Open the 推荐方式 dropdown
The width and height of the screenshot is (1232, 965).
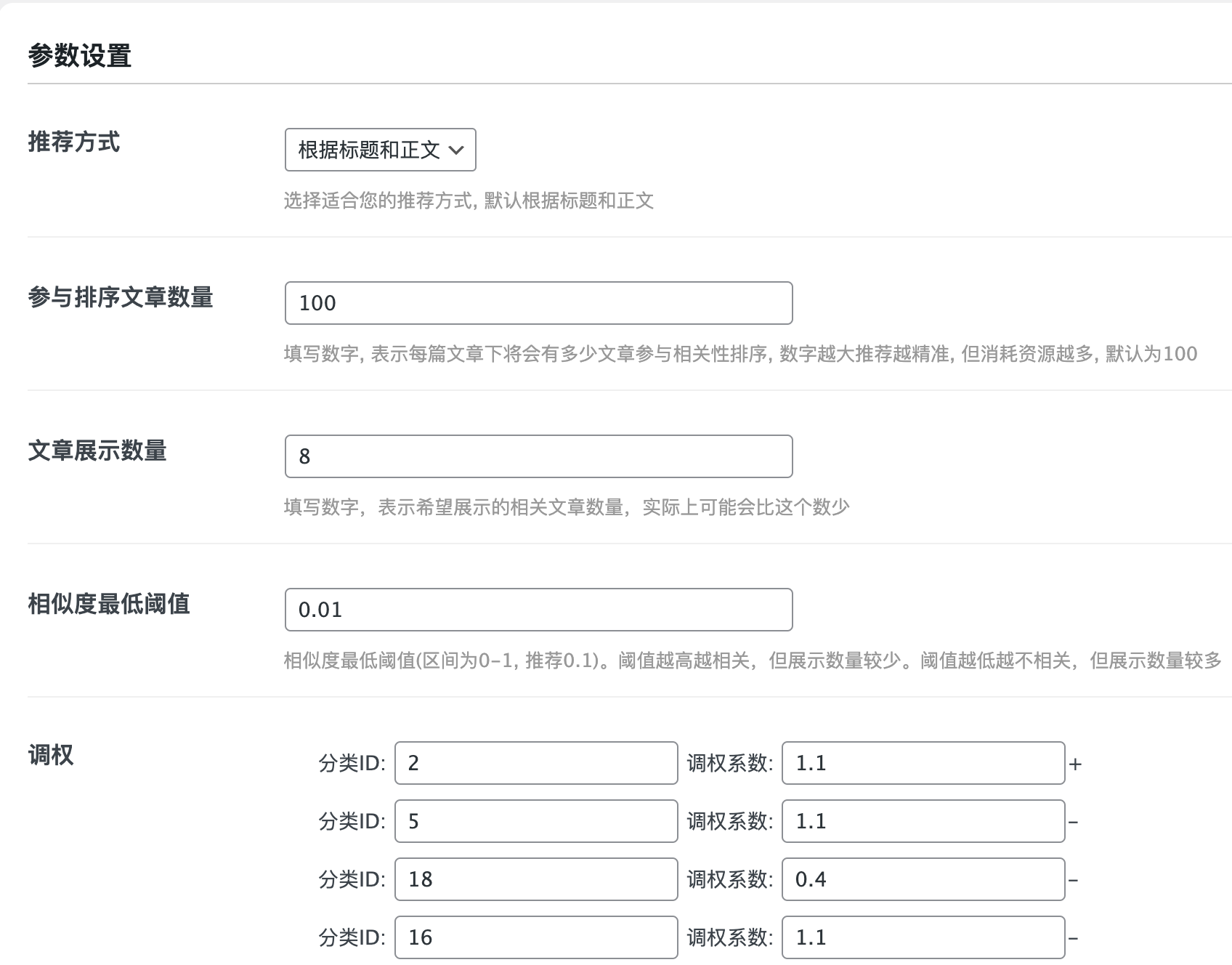380,150
